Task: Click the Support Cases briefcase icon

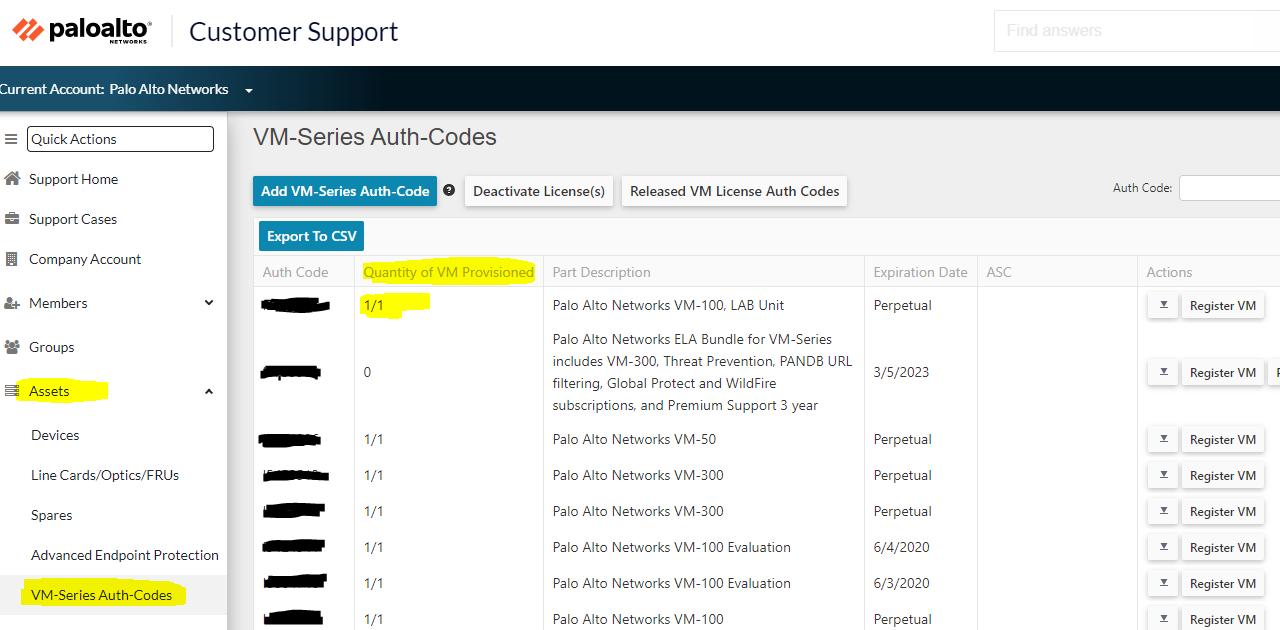Action: click(x=12, y=219)
